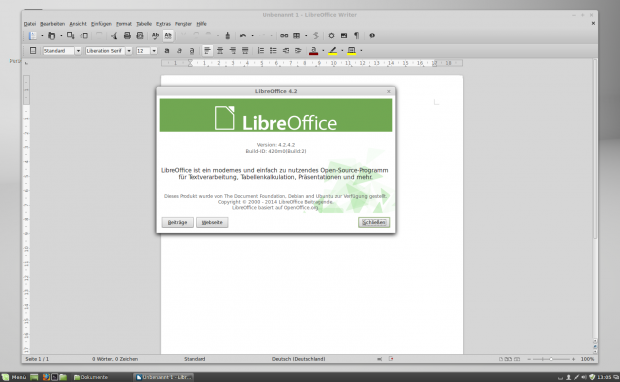Screen dimensions: 620x382
Task: Open the Mint Menü on taskbar
Action: pos(14,377)
